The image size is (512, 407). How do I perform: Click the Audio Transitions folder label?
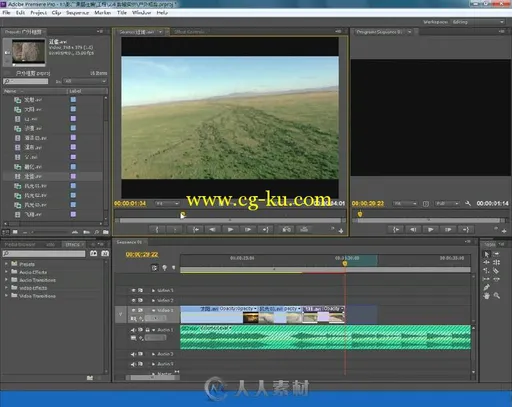37,280
